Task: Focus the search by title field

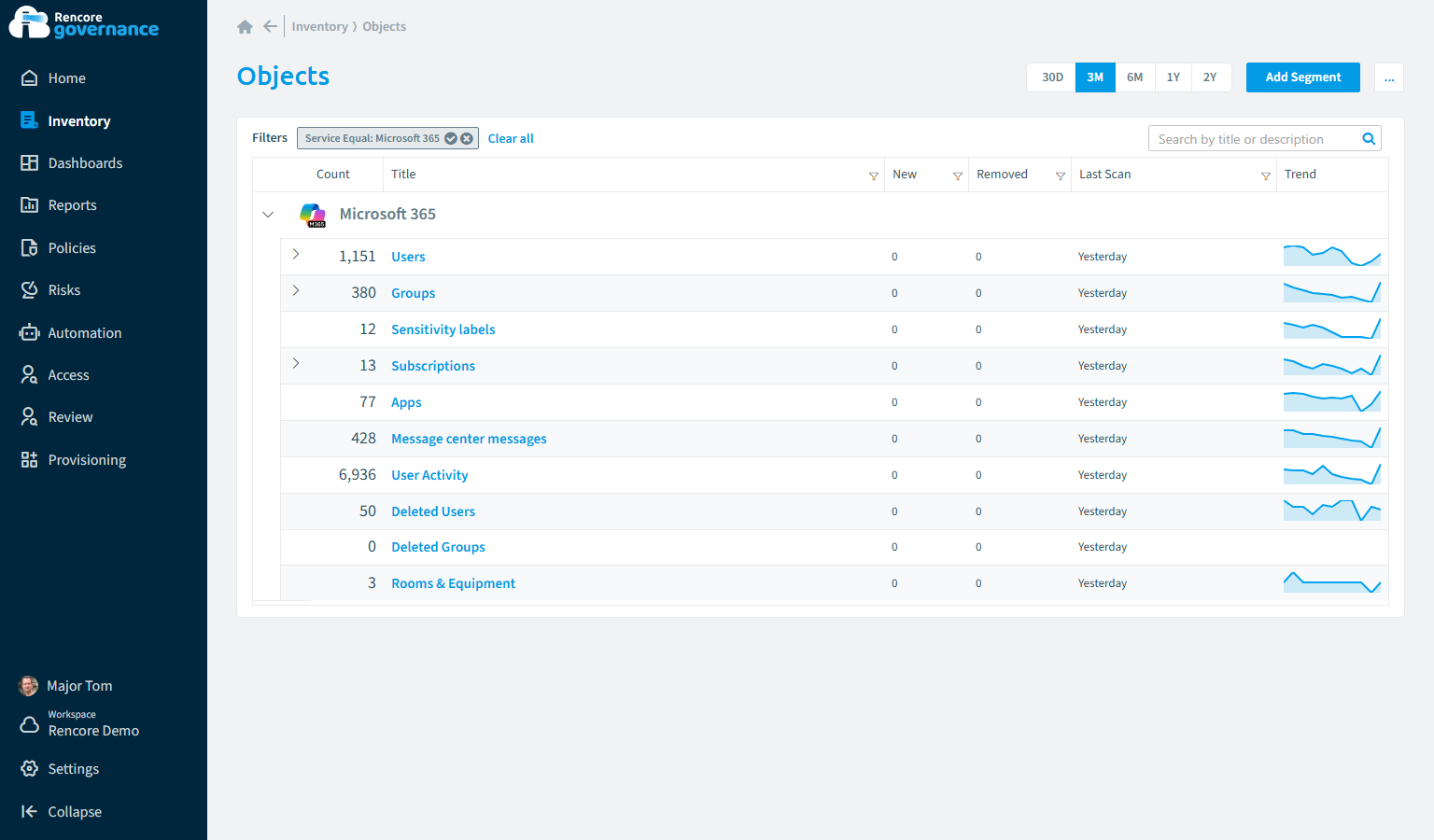Action: point(1255,139)
